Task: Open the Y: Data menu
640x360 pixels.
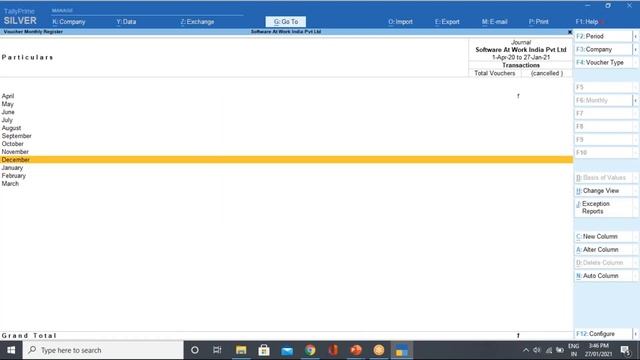Action: 126,22
